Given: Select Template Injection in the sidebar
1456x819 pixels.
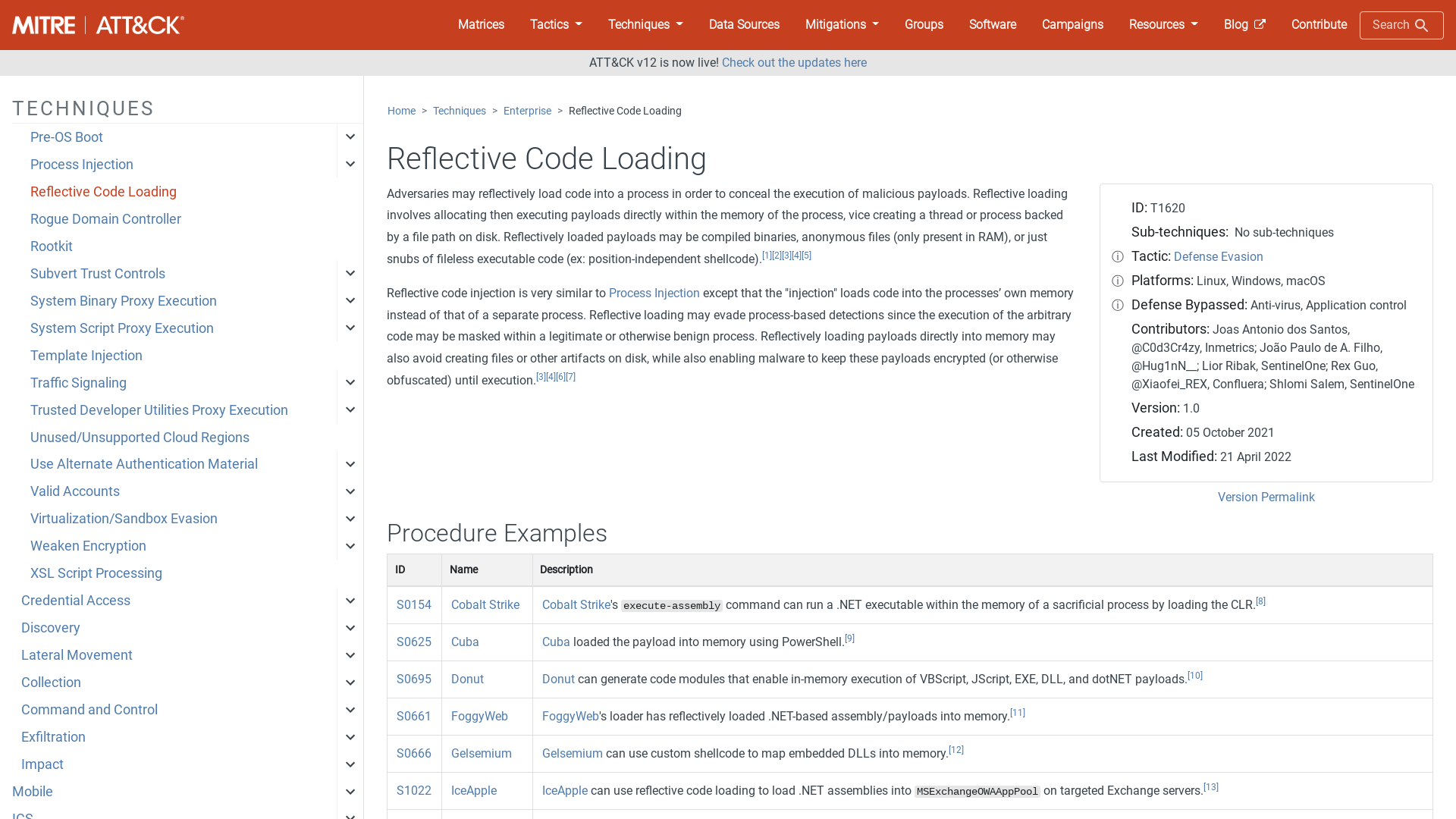Looking at the screenshot, I should 86,356.
